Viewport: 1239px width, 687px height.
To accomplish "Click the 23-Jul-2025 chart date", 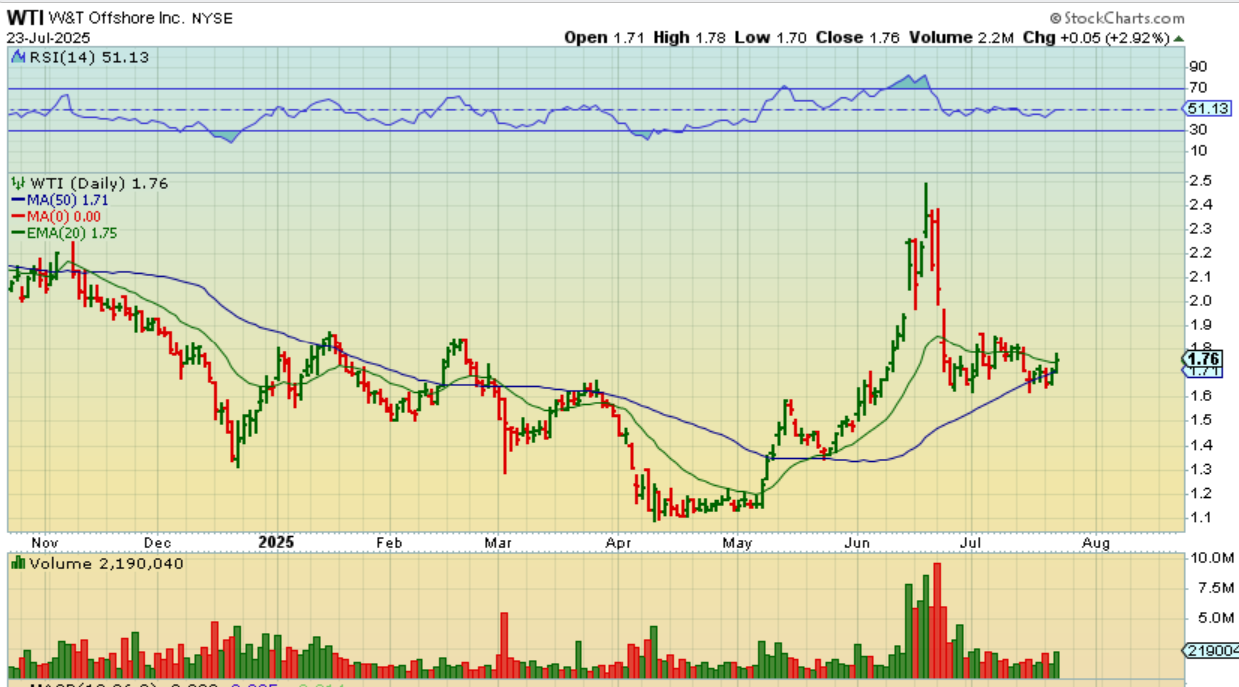I will coord(50,37).
